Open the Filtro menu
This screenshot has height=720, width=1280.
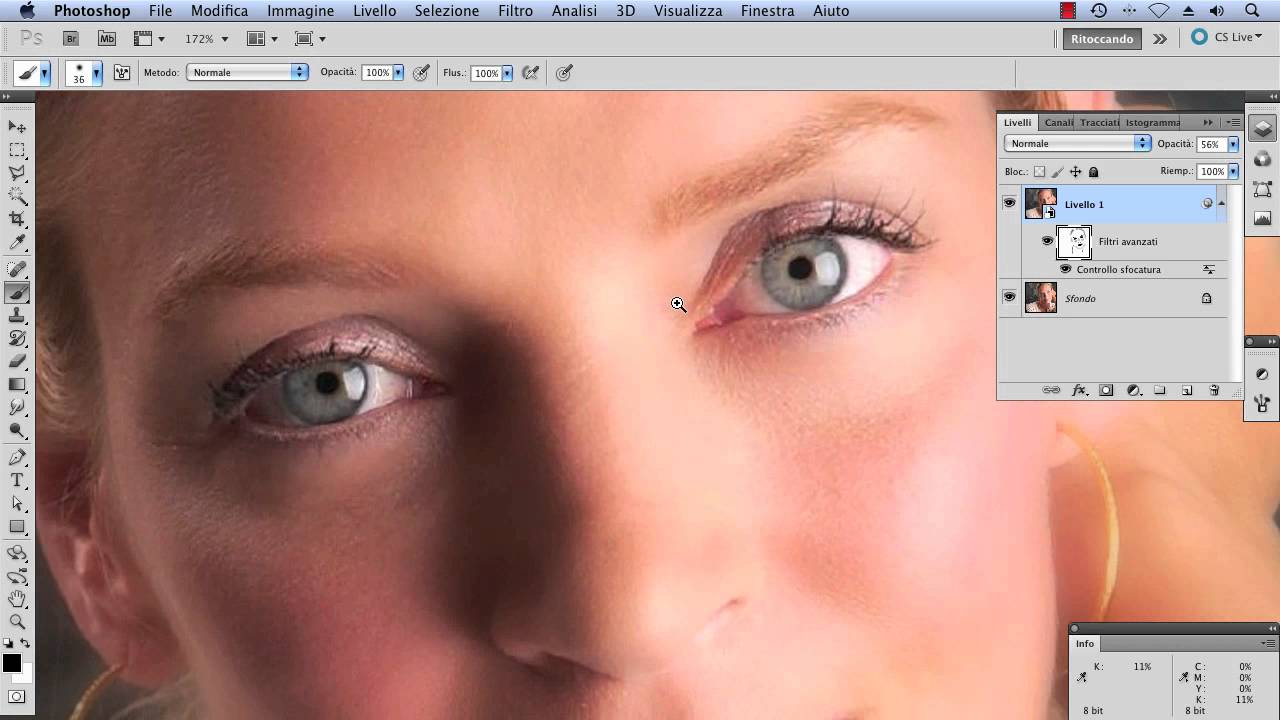tap(515, 11)
